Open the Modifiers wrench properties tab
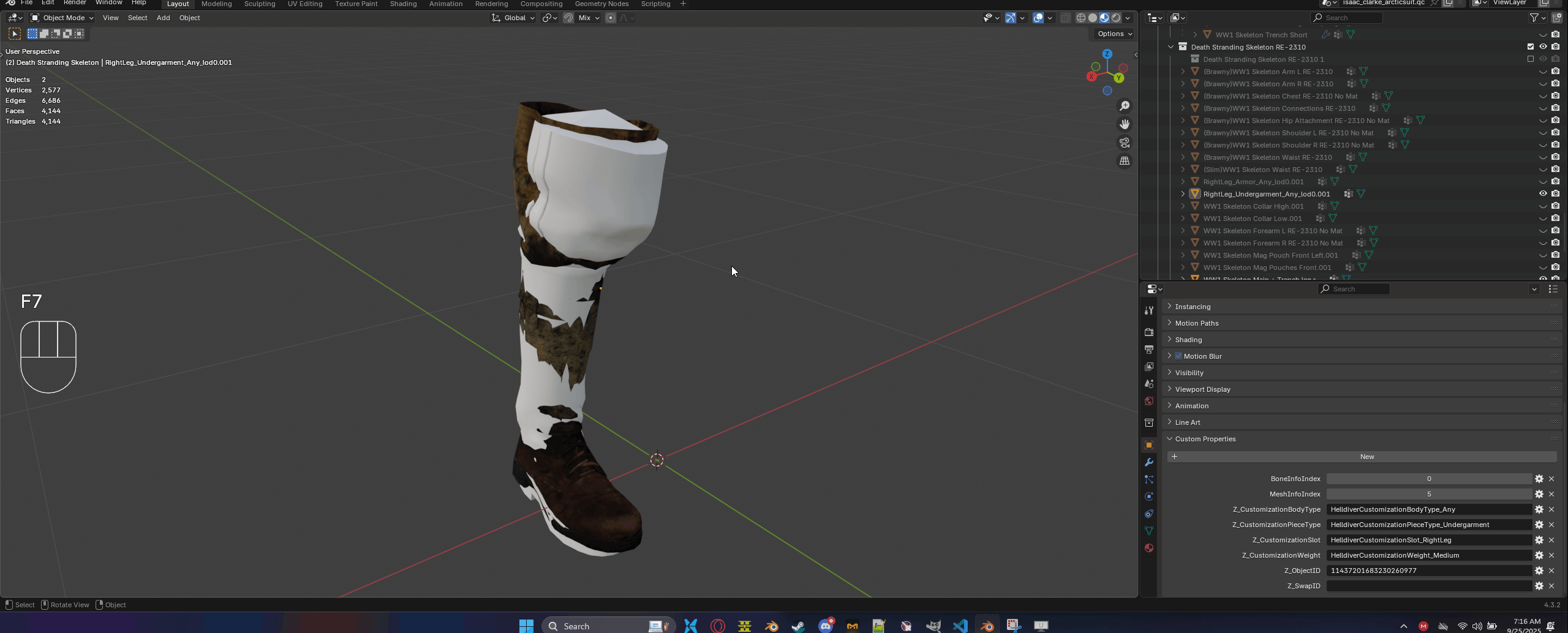This screenshot has width=1568, height=633. tap(1149, 462)
